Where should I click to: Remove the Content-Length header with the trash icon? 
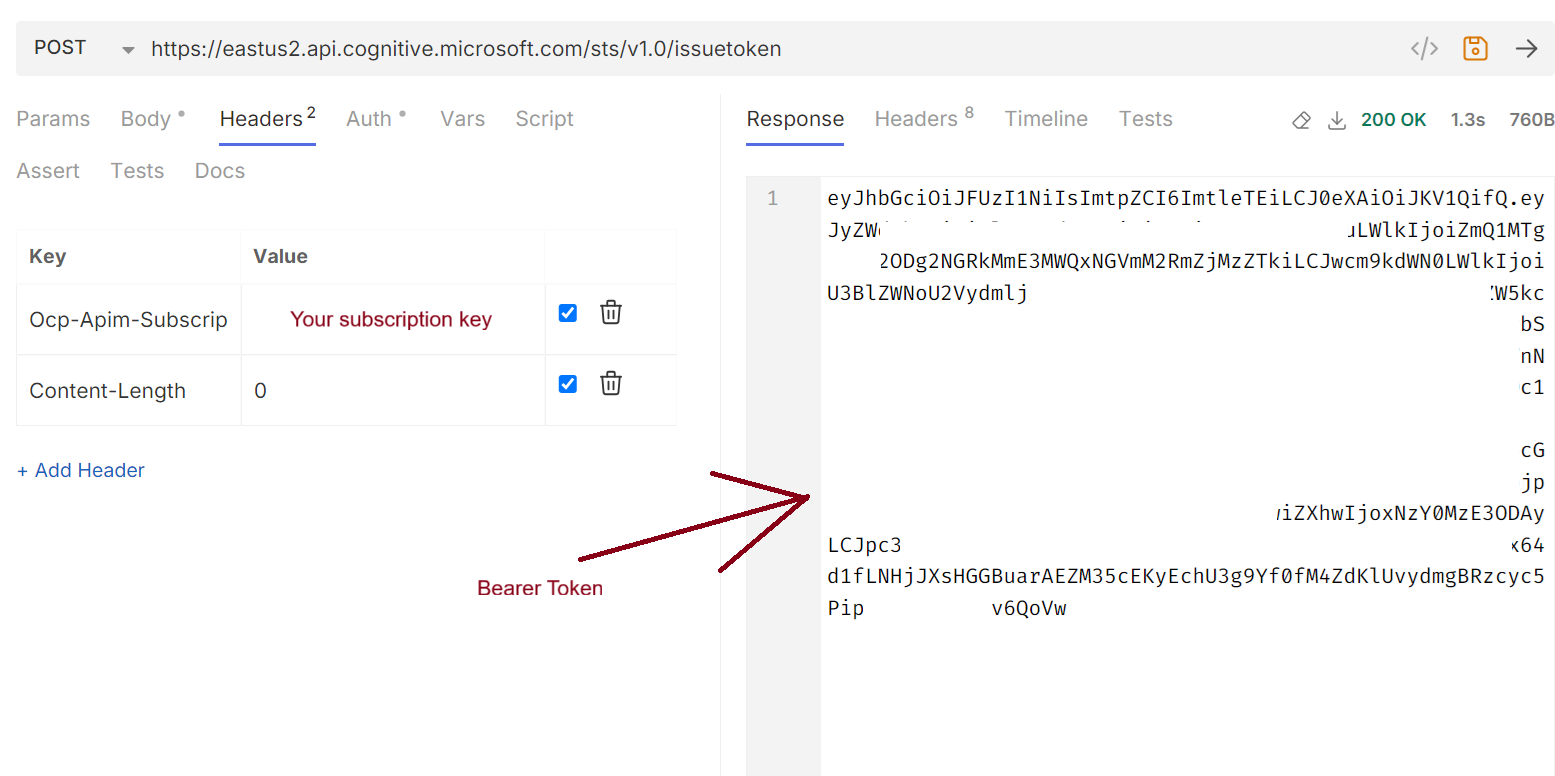611,383
